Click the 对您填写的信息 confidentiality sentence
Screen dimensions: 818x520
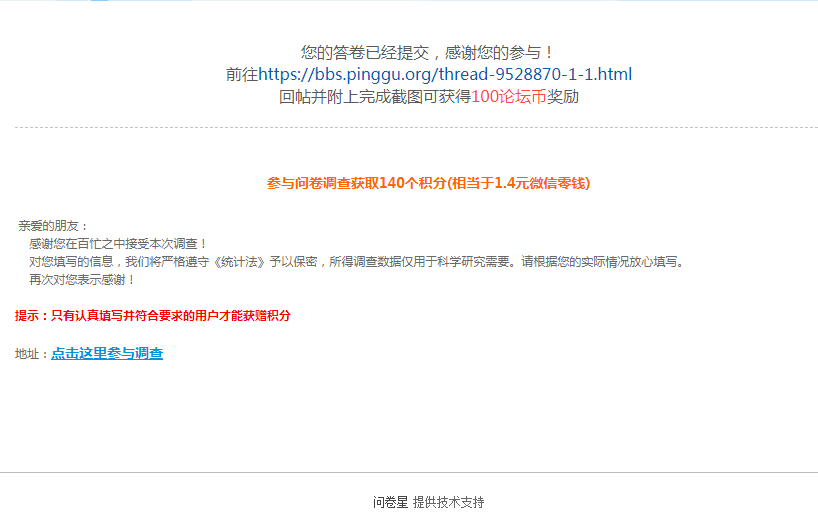[357, 262]
